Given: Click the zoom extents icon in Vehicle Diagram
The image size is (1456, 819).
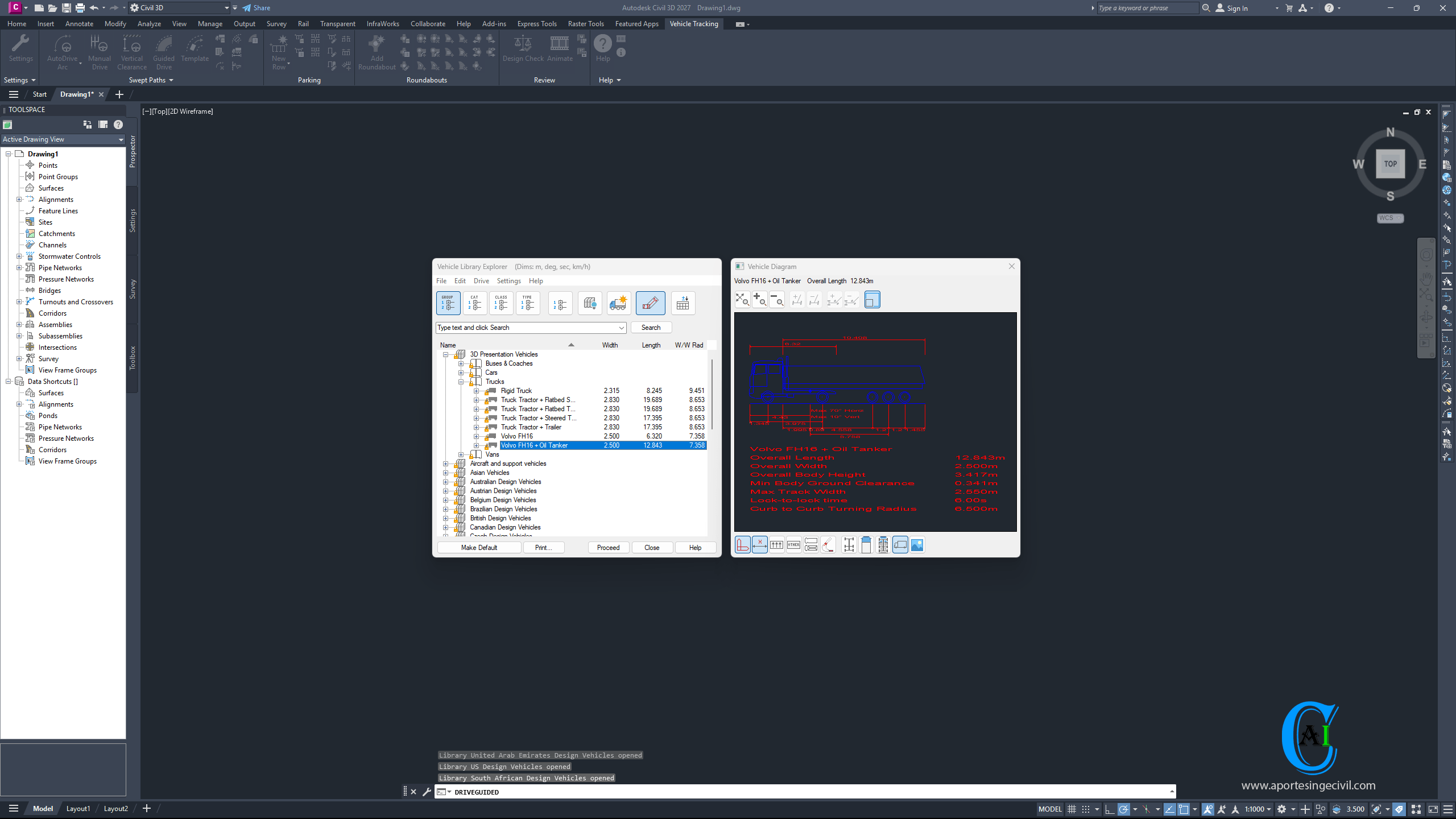Looking at the screenshot, I should (x=742, y=300).
